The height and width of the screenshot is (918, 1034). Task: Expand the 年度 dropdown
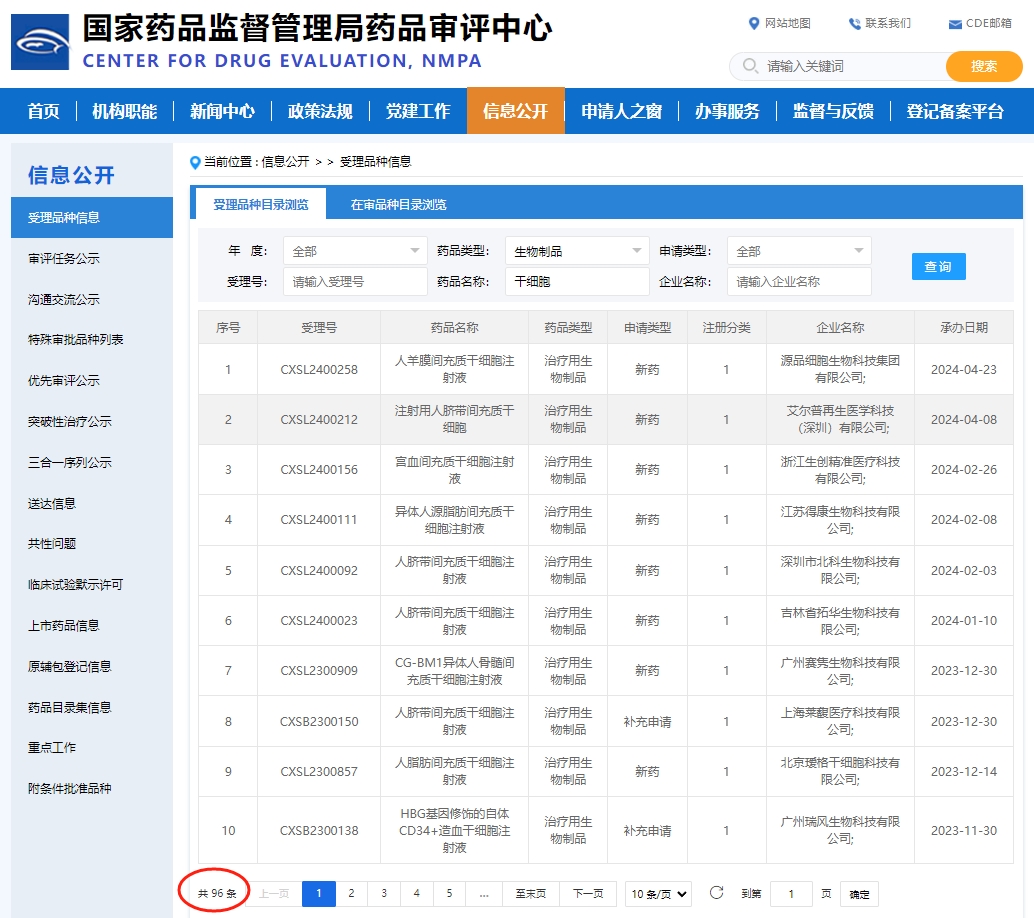tap(355, 251)
